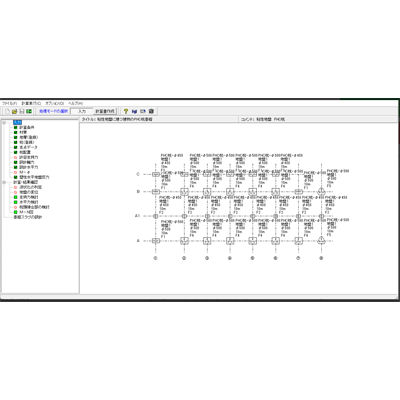Click the green icon next to Save
Image resolution: width=400 pixels, height=400 pixels.
pos(29,111)
